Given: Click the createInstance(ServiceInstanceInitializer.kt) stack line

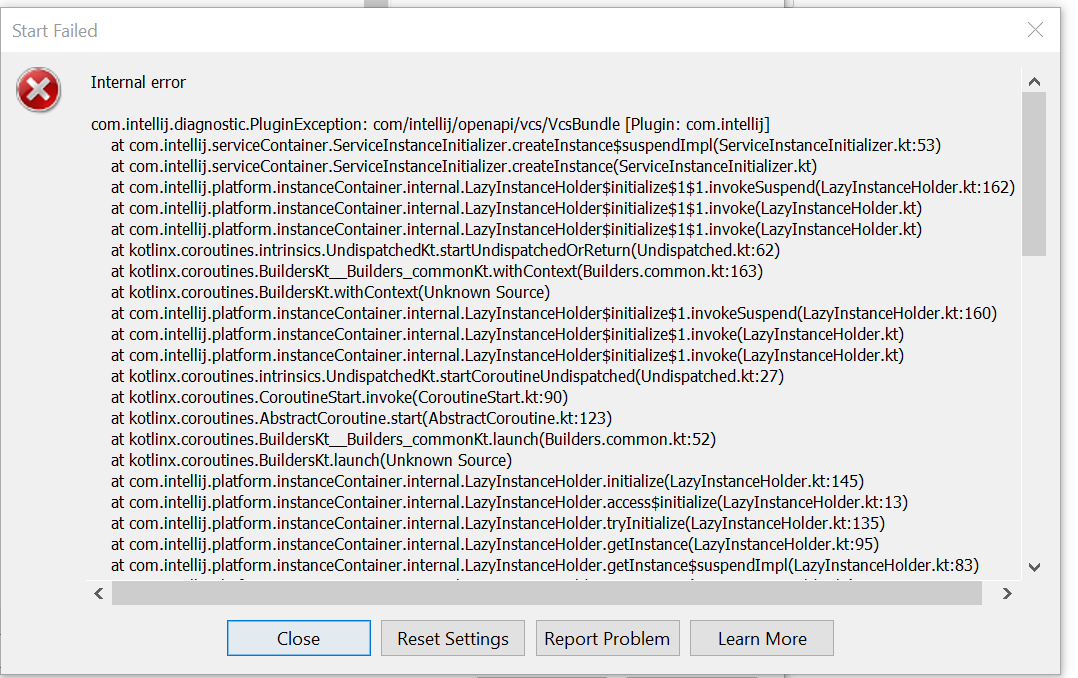Looking at the screenshot, I should pyautogui.click(x=464, y=166).
